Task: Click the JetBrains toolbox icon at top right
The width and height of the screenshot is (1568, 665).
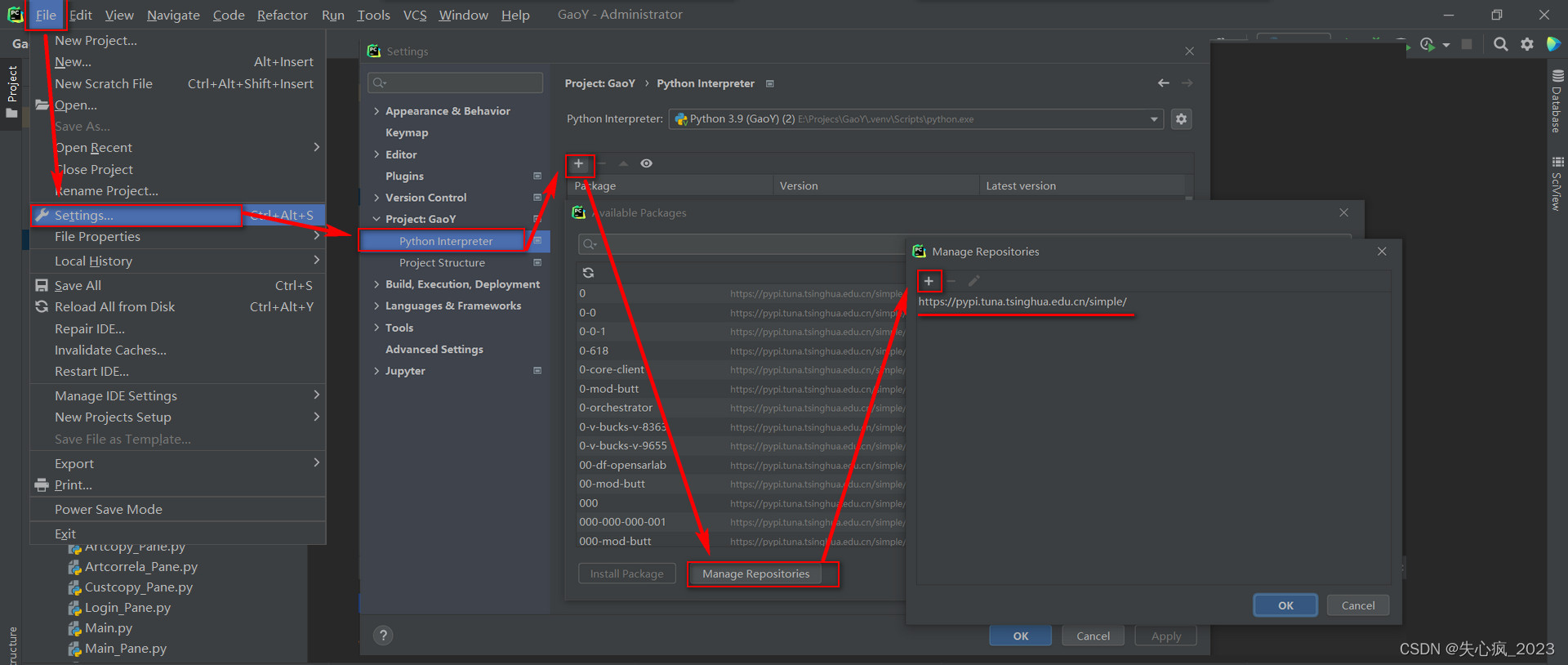Action: (1553, 44)
